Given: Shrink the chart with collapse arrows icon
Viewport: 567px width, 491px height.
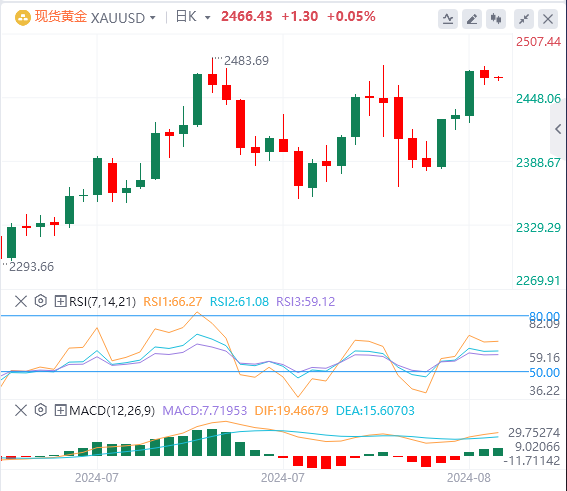Looking at the screenshot, I should coord(524,19).
